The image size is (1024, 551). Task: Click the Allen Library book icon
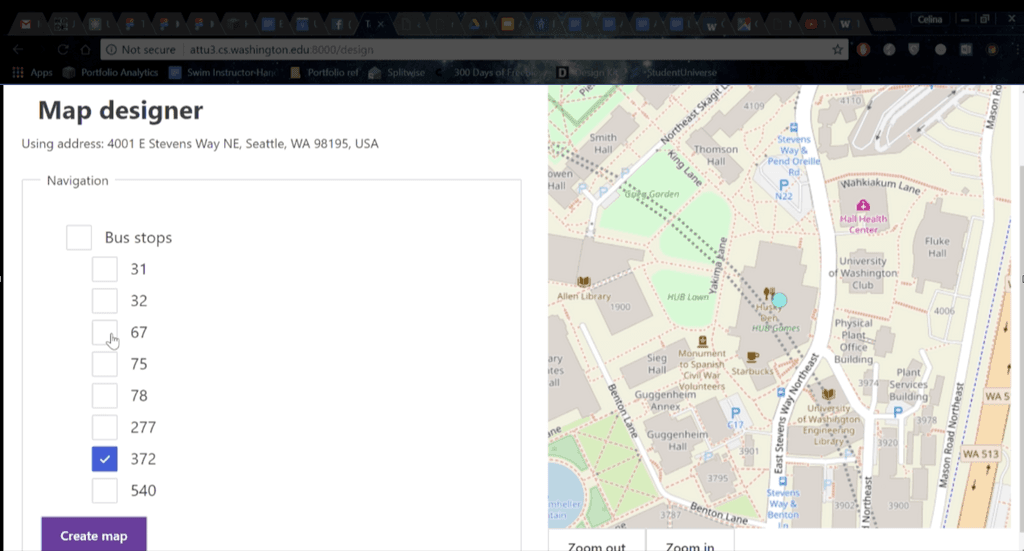[x=583, y=281]
